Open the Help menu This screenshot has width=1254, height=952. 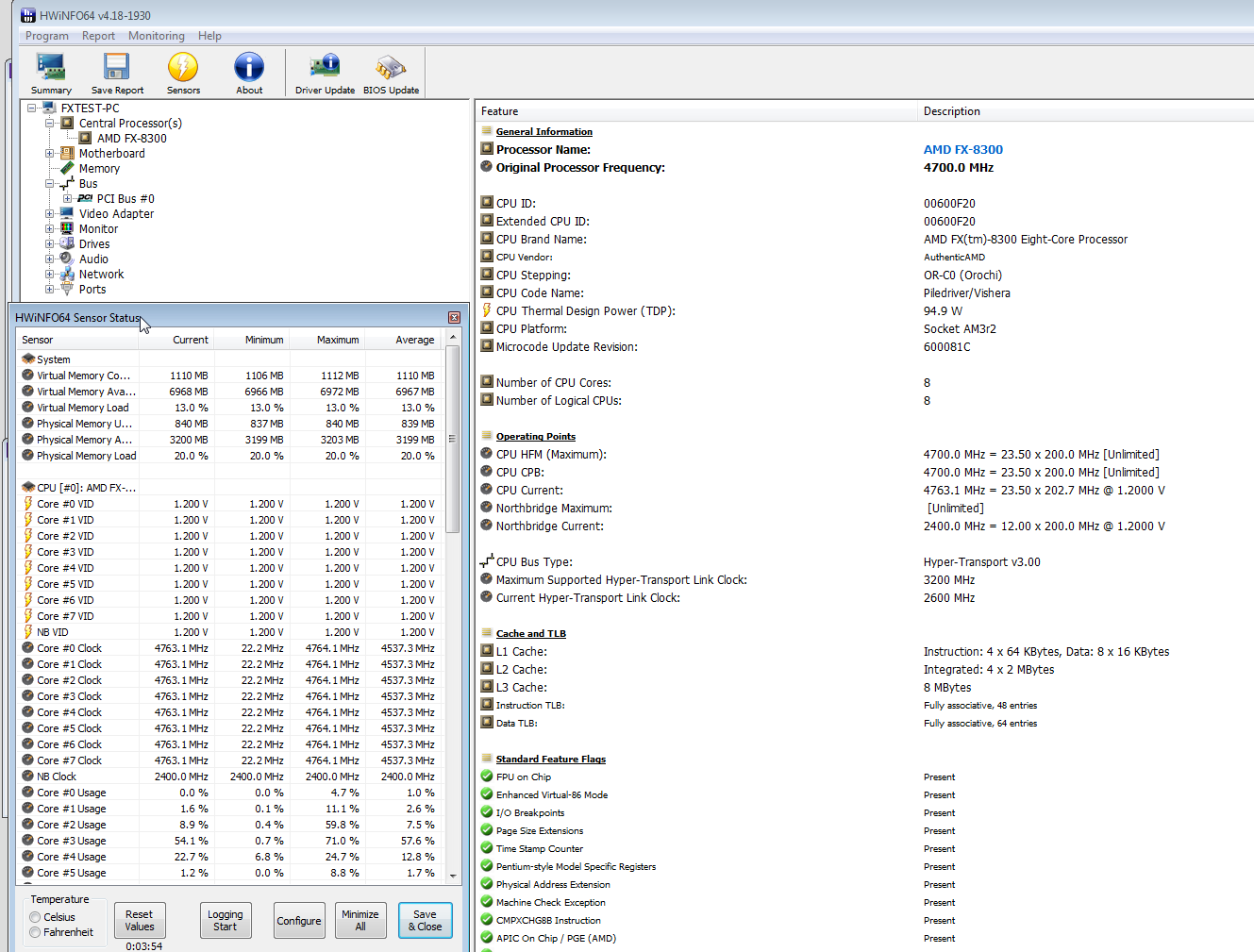coord(209,36)
